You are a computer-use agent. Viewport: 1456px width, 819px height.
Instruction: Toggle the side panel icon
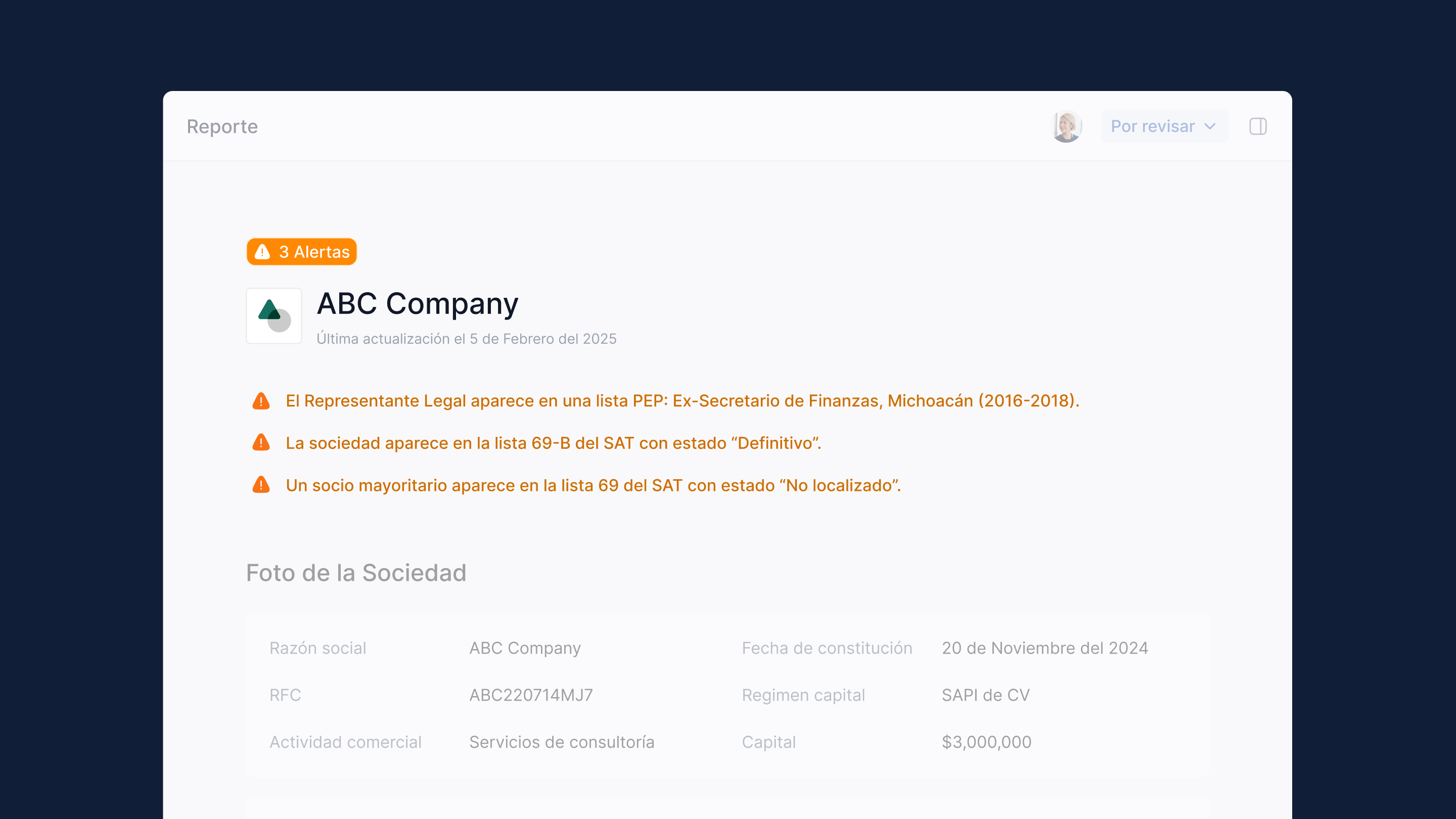click(x=1258, y=126)
